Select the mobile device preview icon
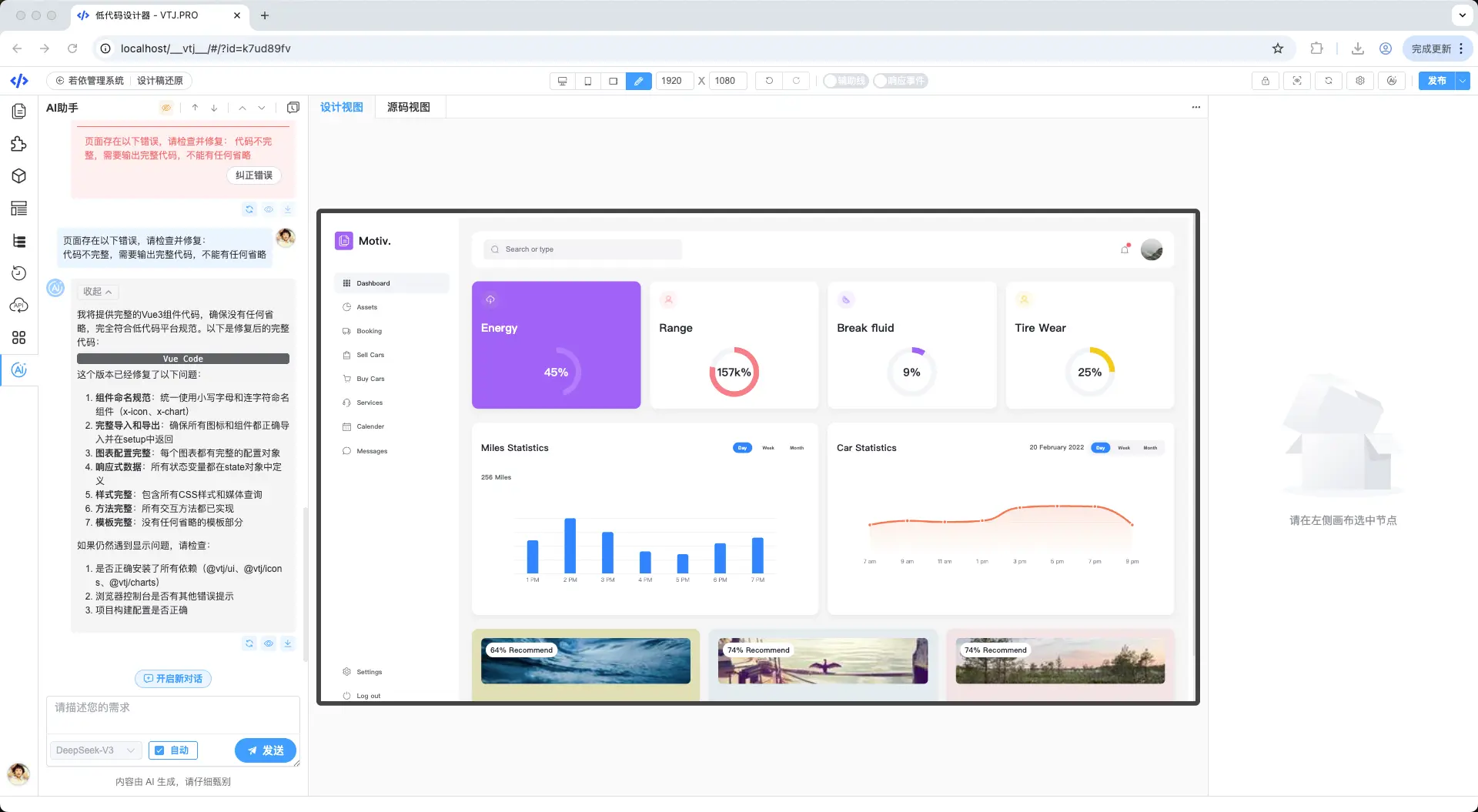Viewport: 1478px width, 812px height. coord(588,81)
